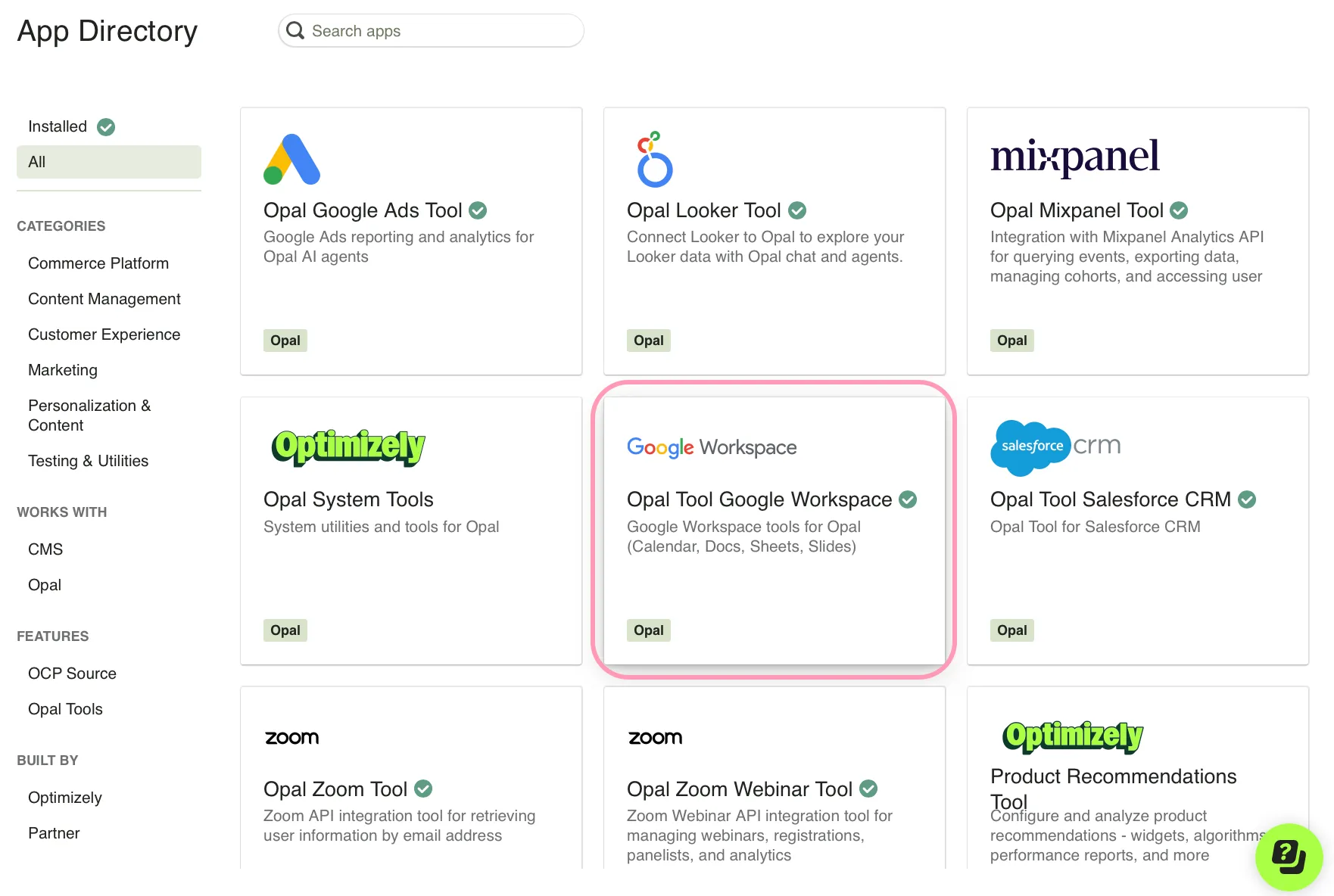The height and width of the screenshot is (896, 1334).
Task: Click verified badge next to Opal Tool Google Workspace
Action: pos(908,499)
